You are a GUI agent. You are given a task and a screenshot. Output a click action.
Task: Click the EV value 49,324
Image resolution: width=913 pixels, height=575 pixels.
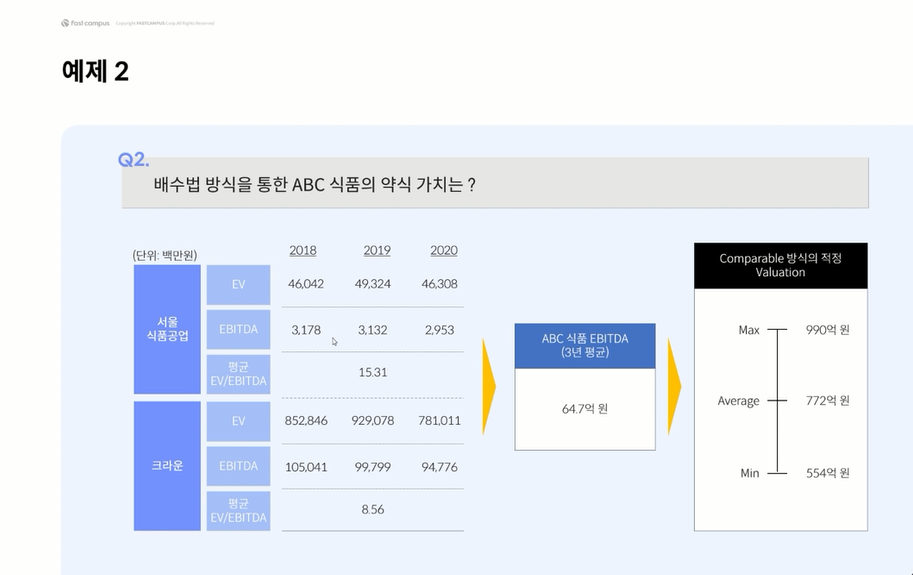point(373,284)
